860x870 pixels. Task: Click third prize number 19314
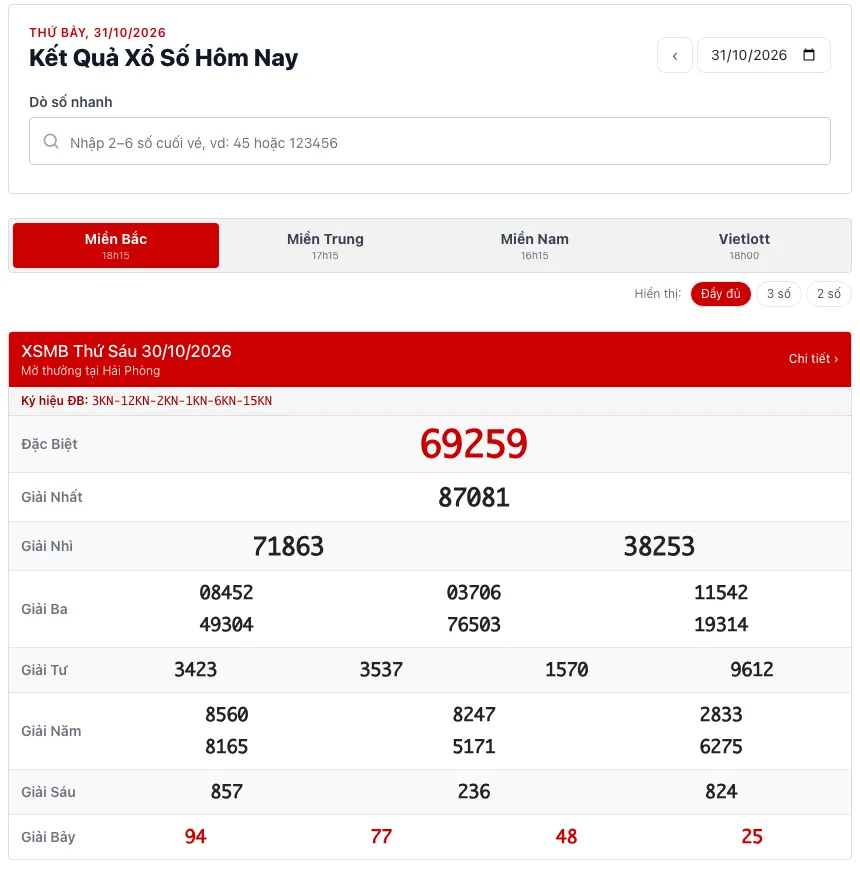click(x=721, y=625)
